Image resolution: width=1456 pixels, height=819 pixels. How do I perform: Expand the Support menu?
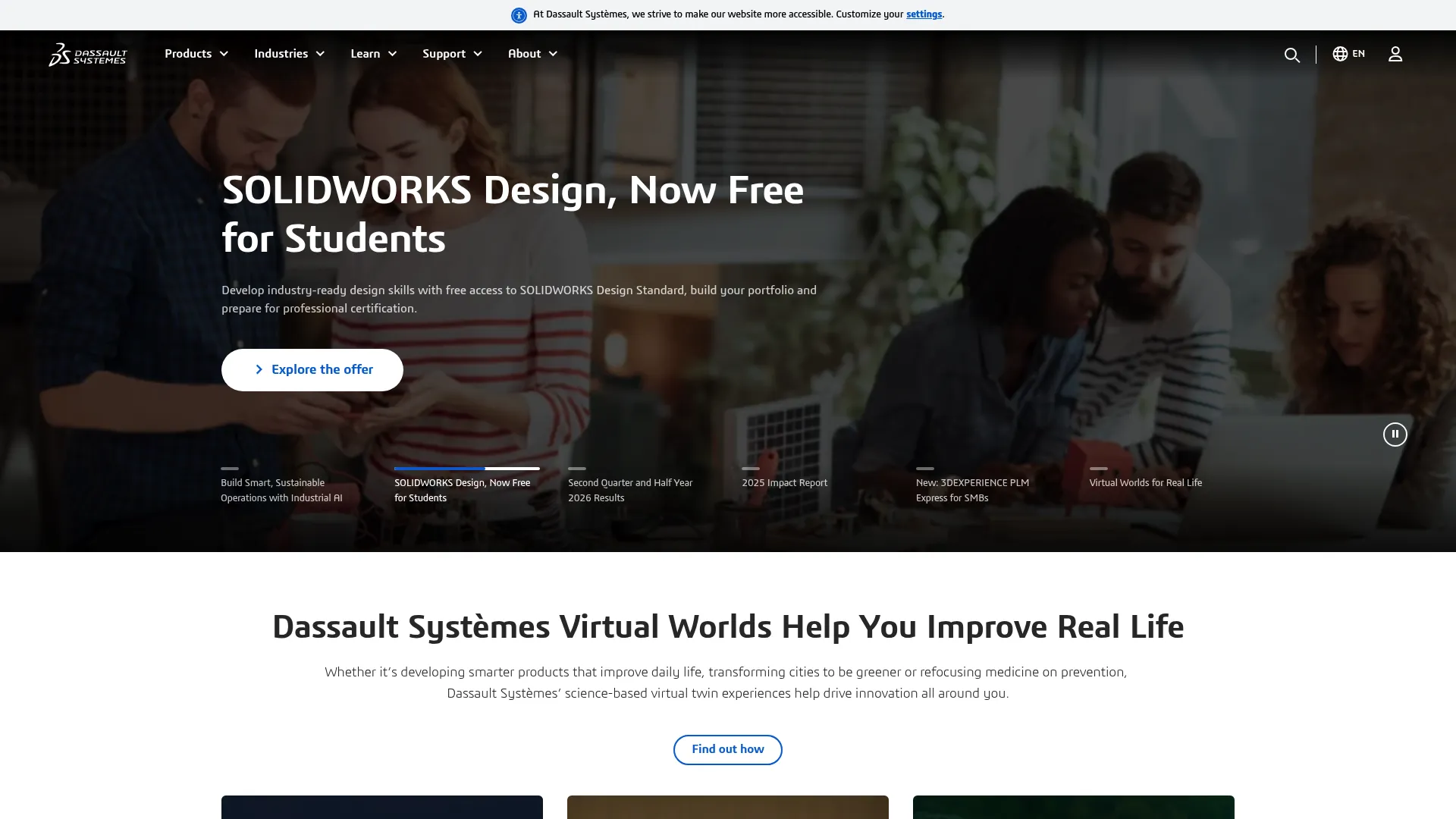452,54
